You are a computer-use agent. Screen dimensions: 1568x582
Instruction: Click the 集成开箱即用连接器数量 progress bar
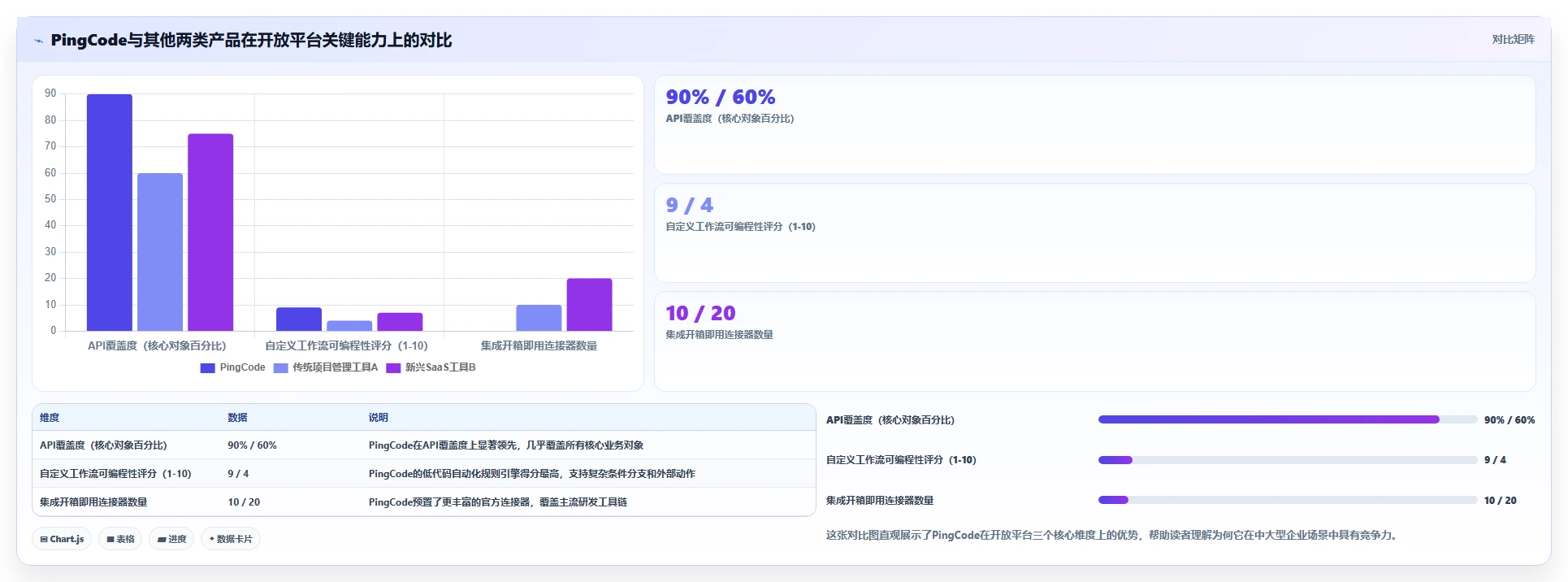pyautogui.click(x=1288, y=500)
